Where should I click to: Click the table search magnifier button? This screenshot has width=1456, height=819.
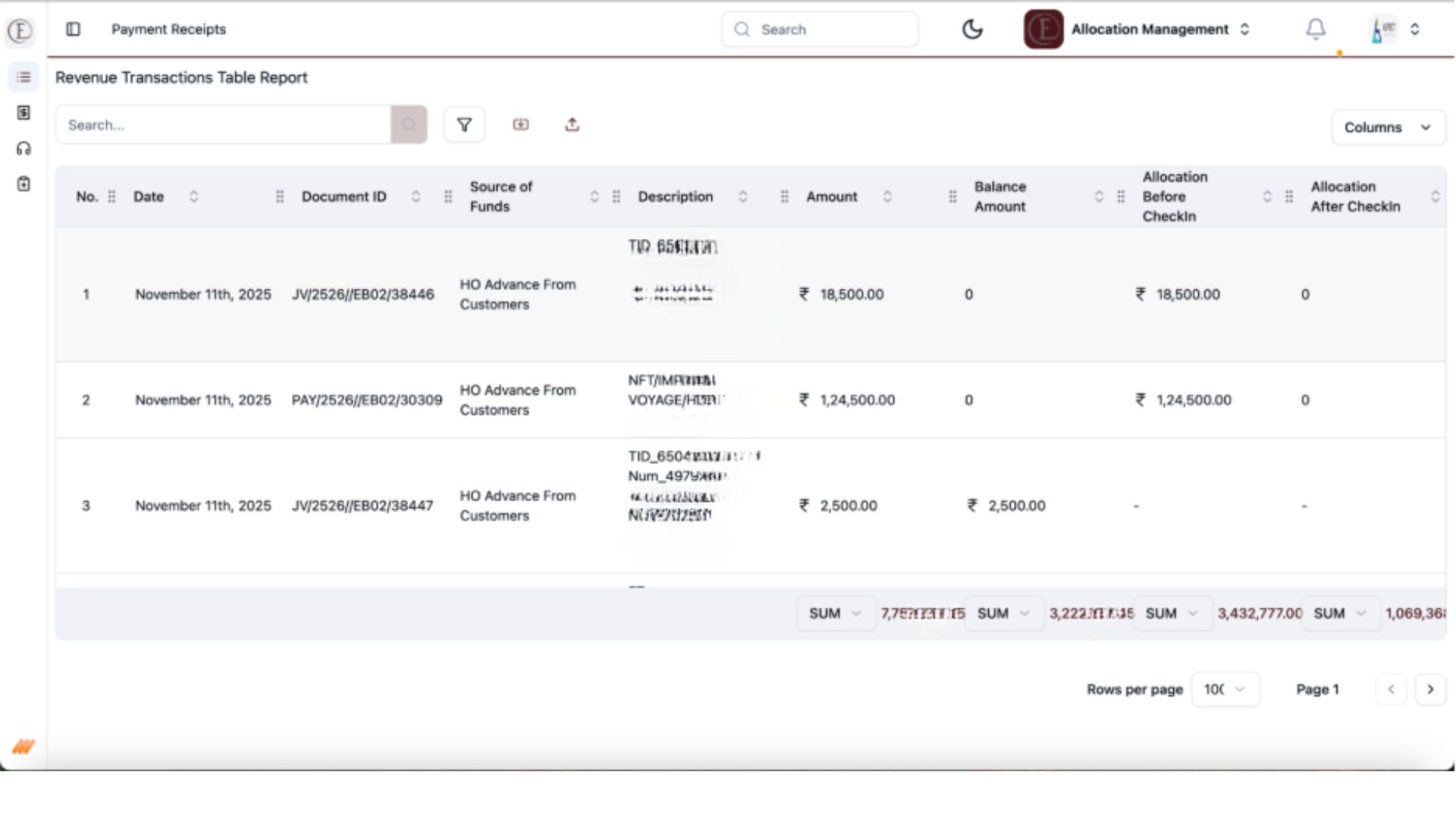tap(409, 125)
